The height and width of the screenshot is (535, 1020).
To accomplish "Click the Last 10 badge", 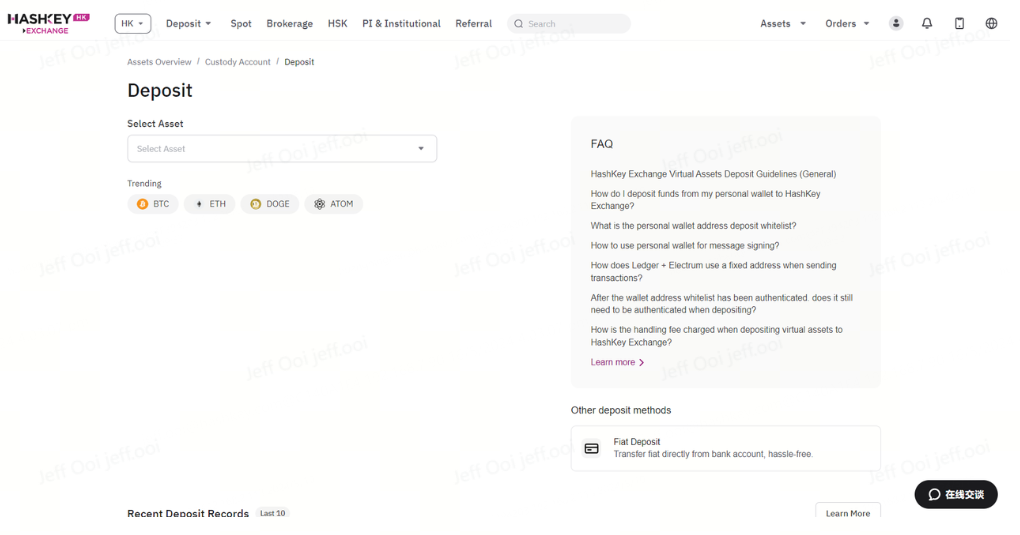I will [272, 514].
